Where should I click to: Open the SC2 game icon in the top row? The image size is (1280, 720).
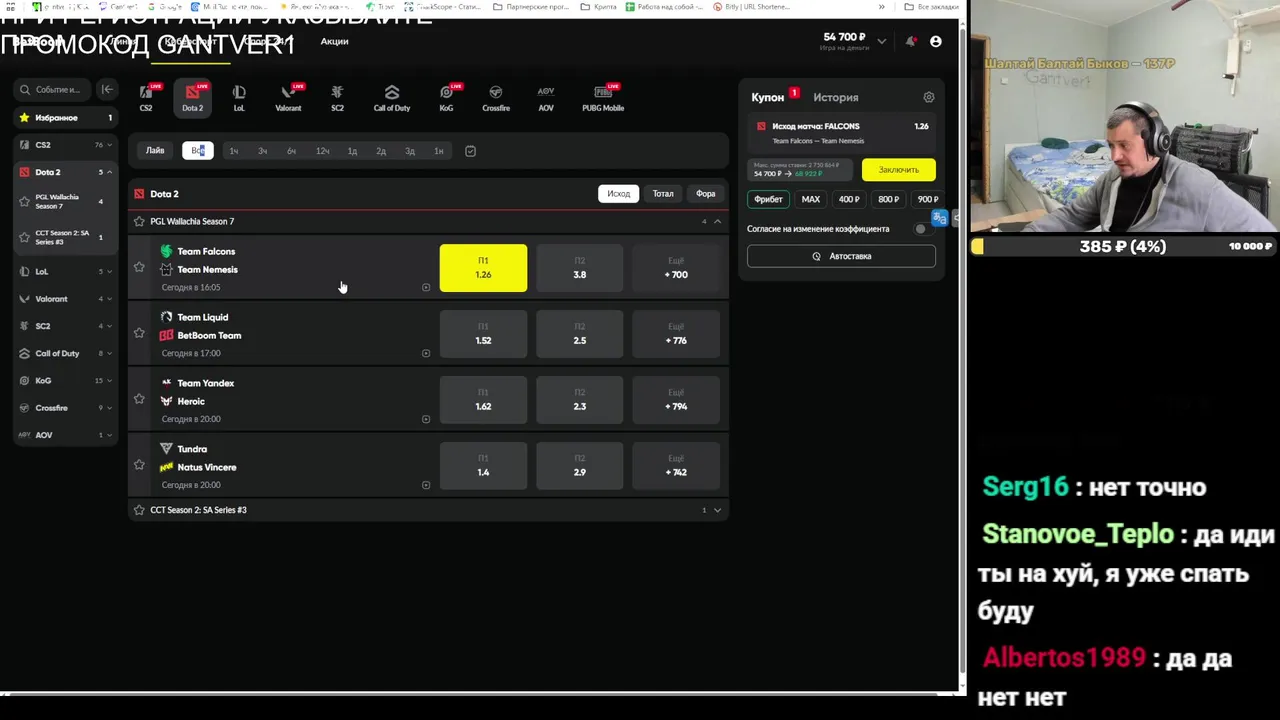click(x=337, y=98)
